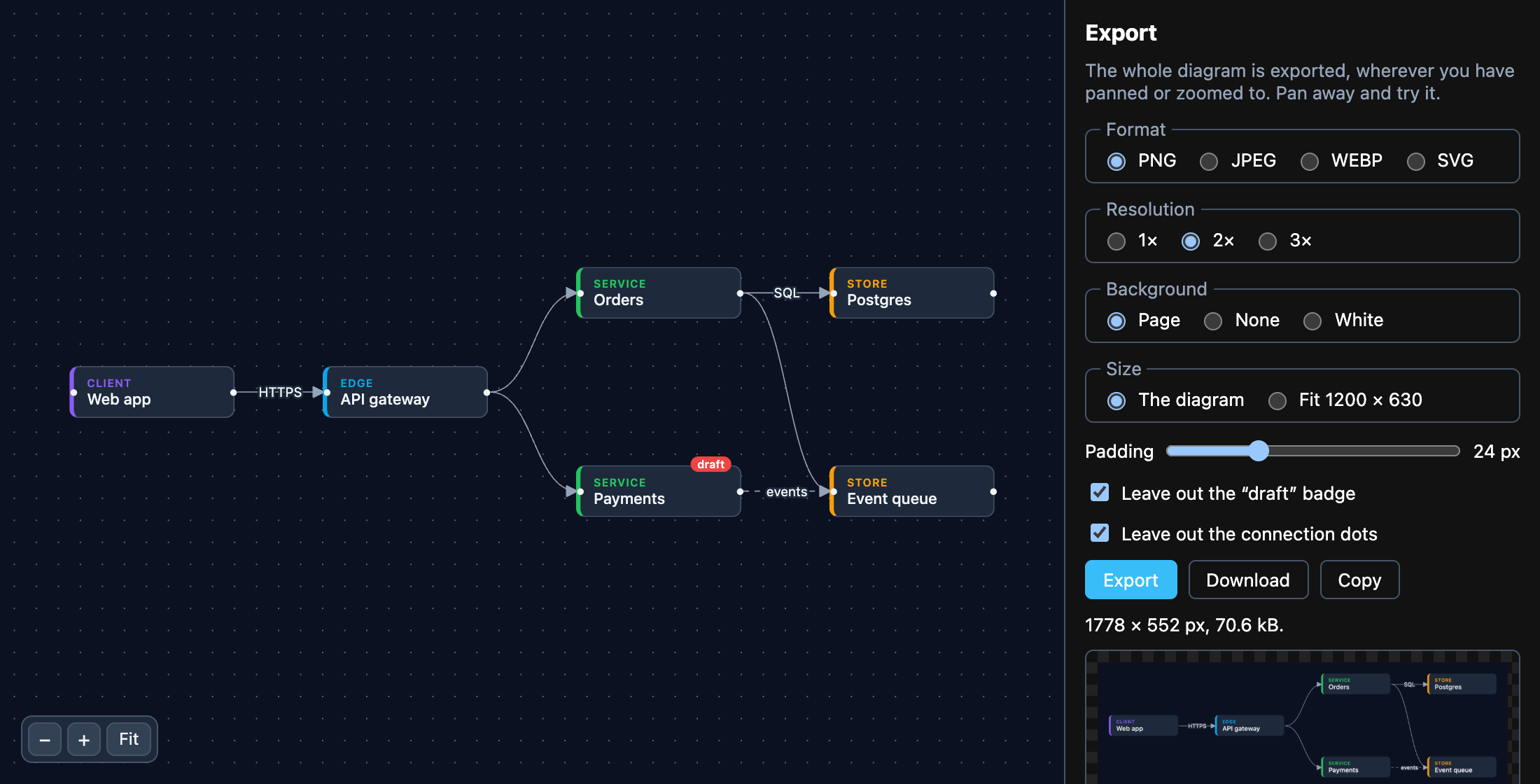Choose JPEG as export format
The height and width of the screenshot is (784, 1540).
pyautogui.click(x=1209, y=162)
